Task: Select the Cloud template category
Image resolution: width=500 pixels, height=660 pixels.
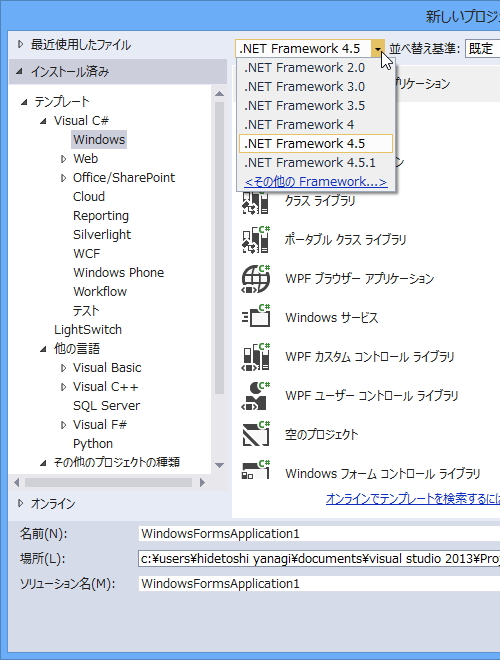Action: pos(89,197)
